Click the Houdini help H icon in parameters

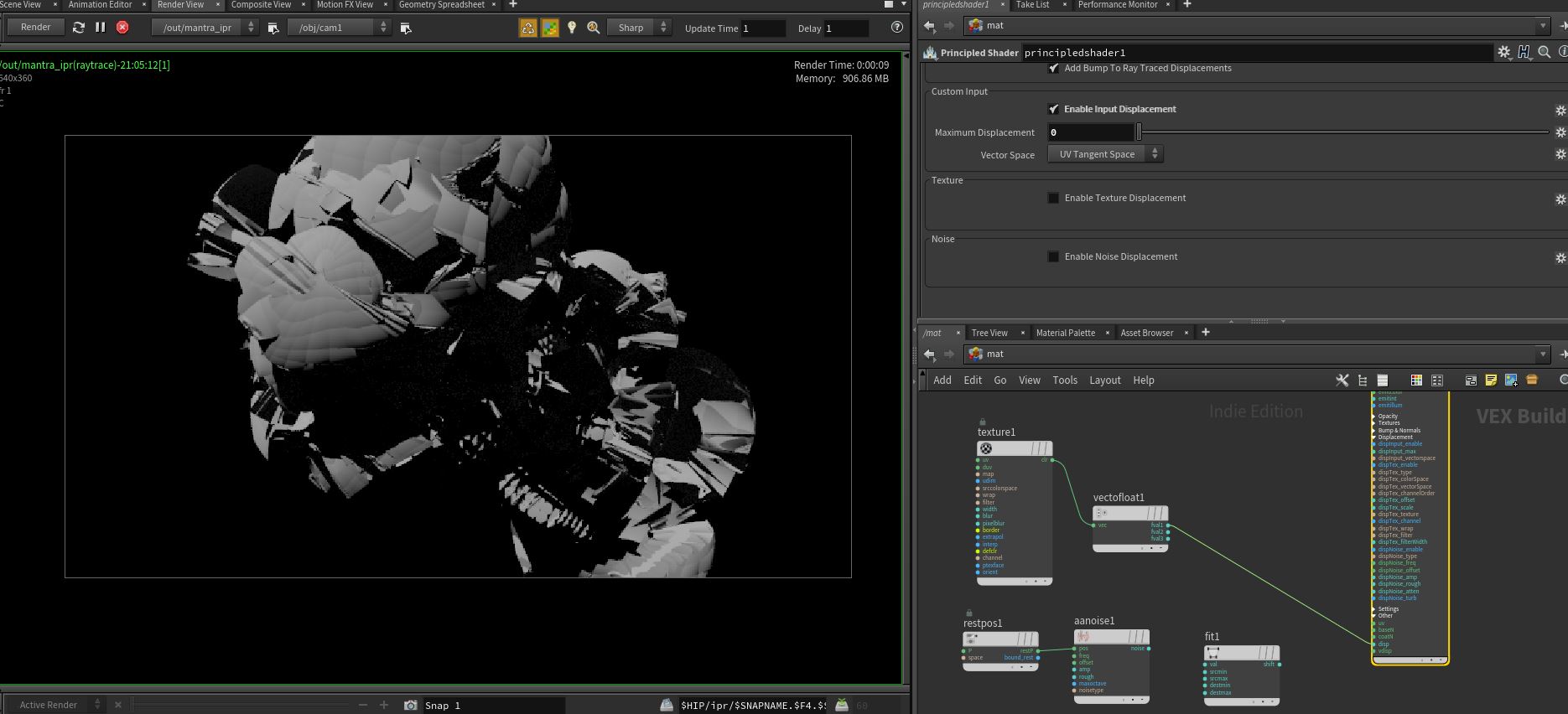(x=1524, y=52)
